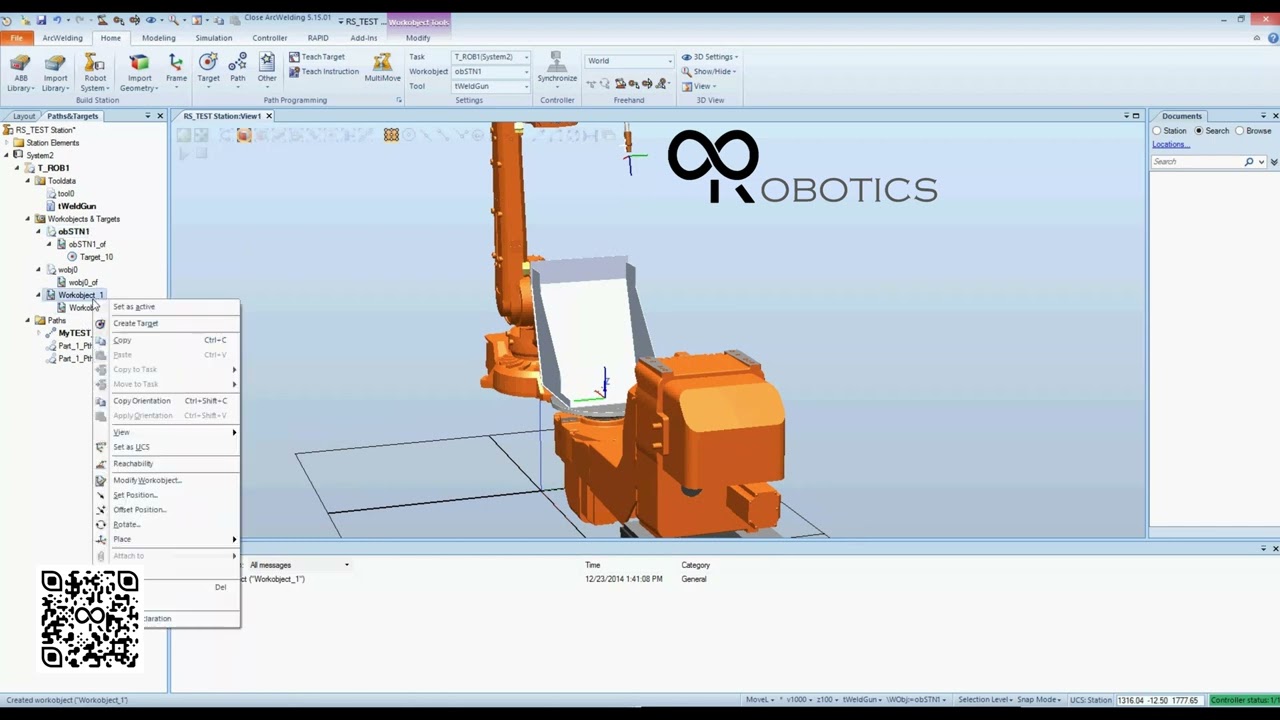1280x720 pixels.
Task: Choose Create Target from context menu
Action: [x=135, y=323]
